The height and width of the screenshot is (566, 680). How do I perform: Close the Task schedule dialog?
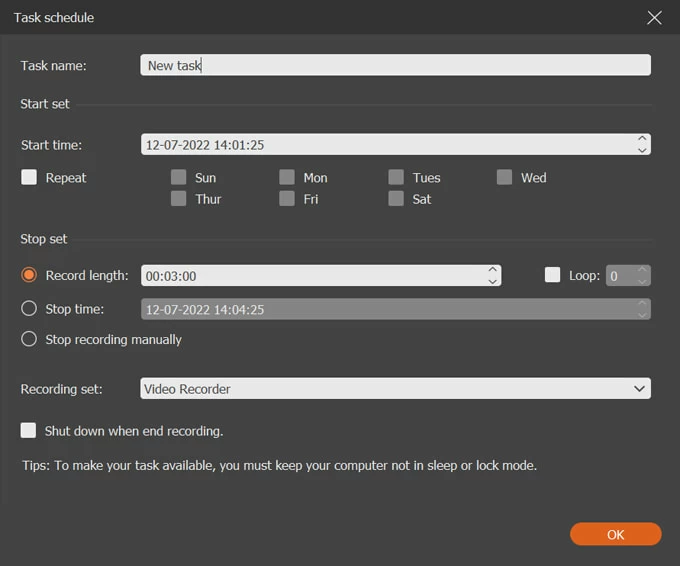coord(655,18)
